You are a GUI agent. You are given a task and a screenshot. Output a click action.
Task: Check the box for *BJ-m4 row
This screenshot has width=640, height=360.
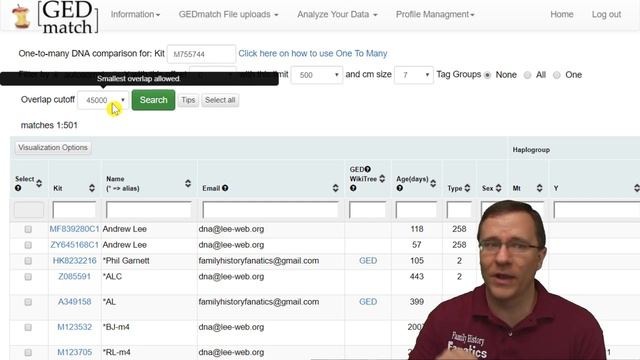pos(28,327)
